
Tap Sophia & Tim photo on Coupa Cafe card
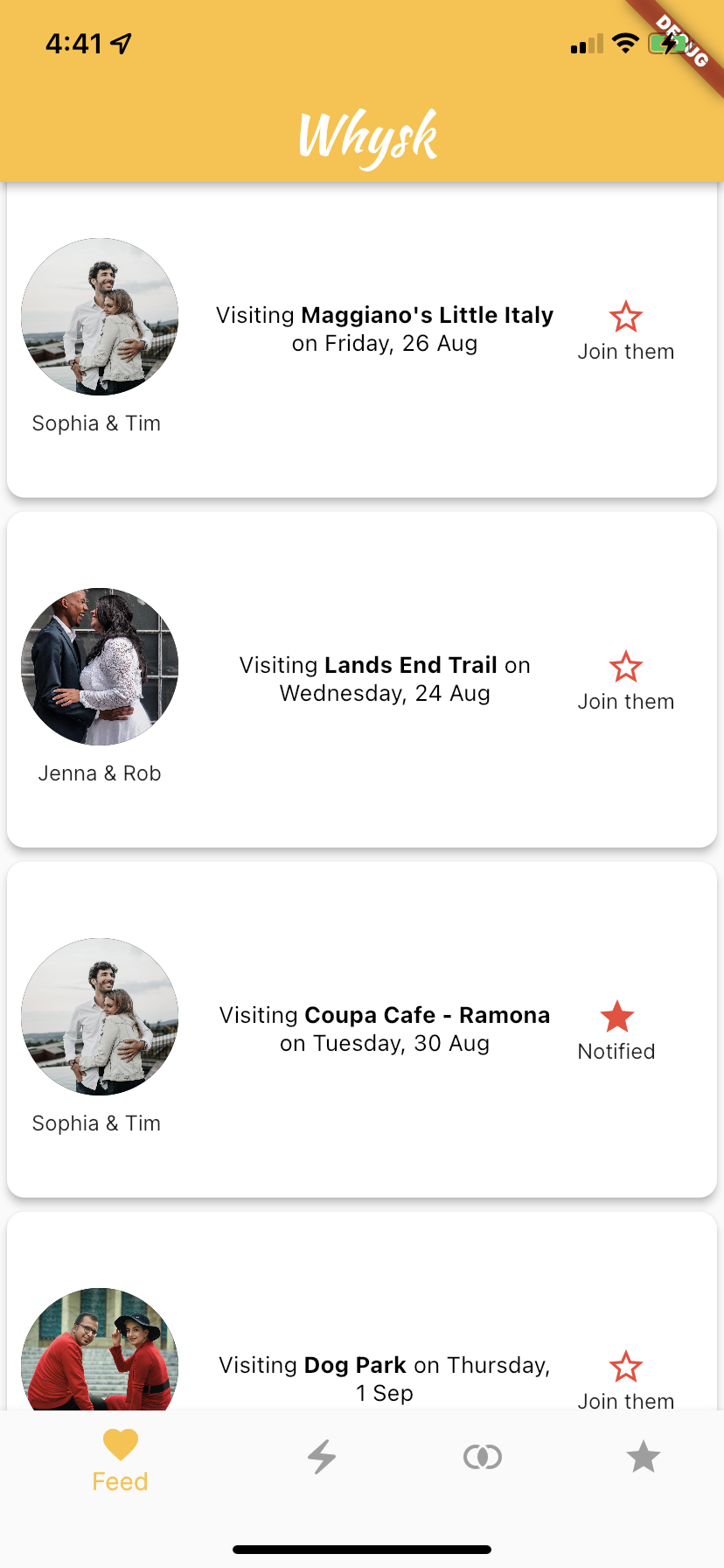coord(100,1017)
